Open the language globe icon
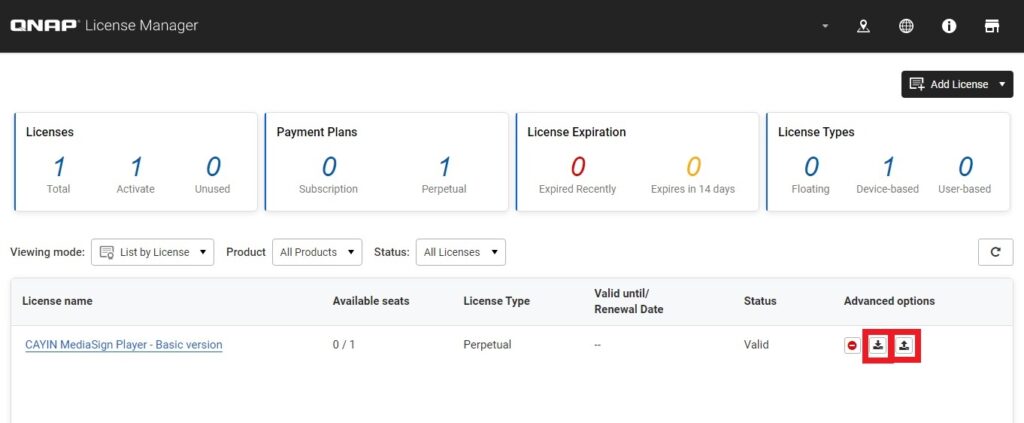 tap(906, 26)
